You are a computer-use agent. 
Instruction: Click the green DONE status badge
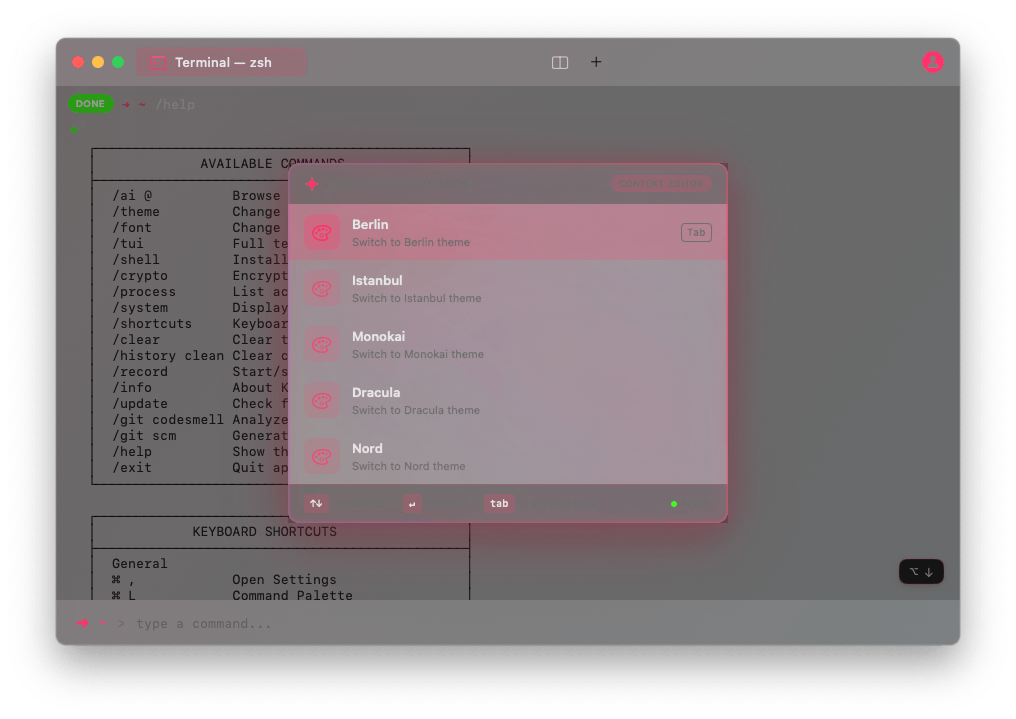(x=91, y=103)
